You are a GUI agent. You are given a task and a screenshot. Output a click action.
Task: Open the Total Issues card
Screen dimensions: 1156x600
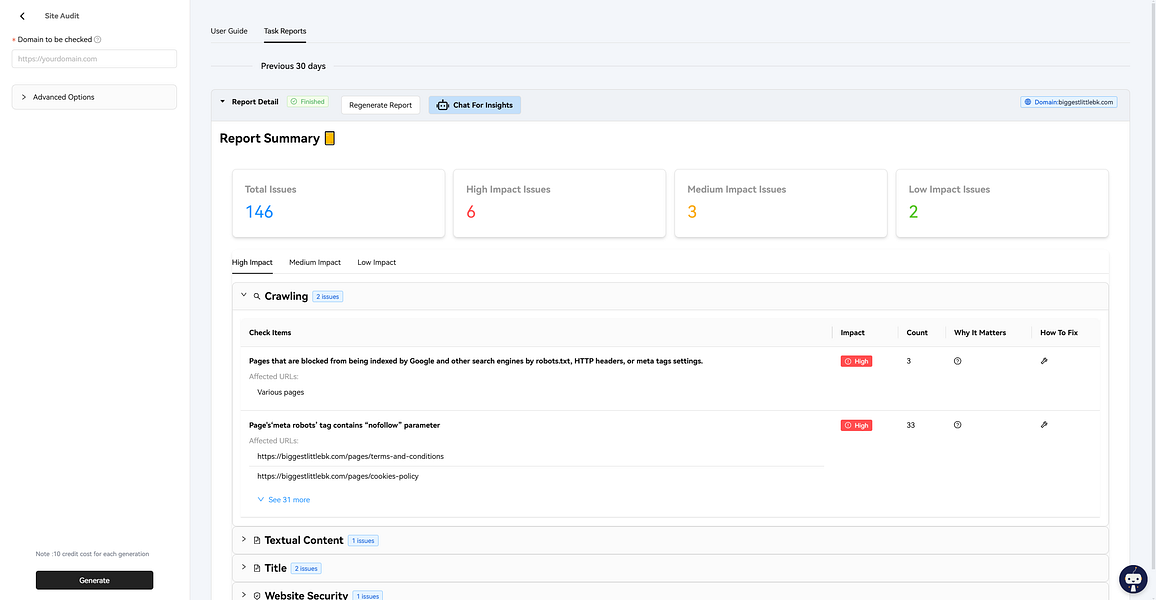pyautogui.click(x=338, y=203)
